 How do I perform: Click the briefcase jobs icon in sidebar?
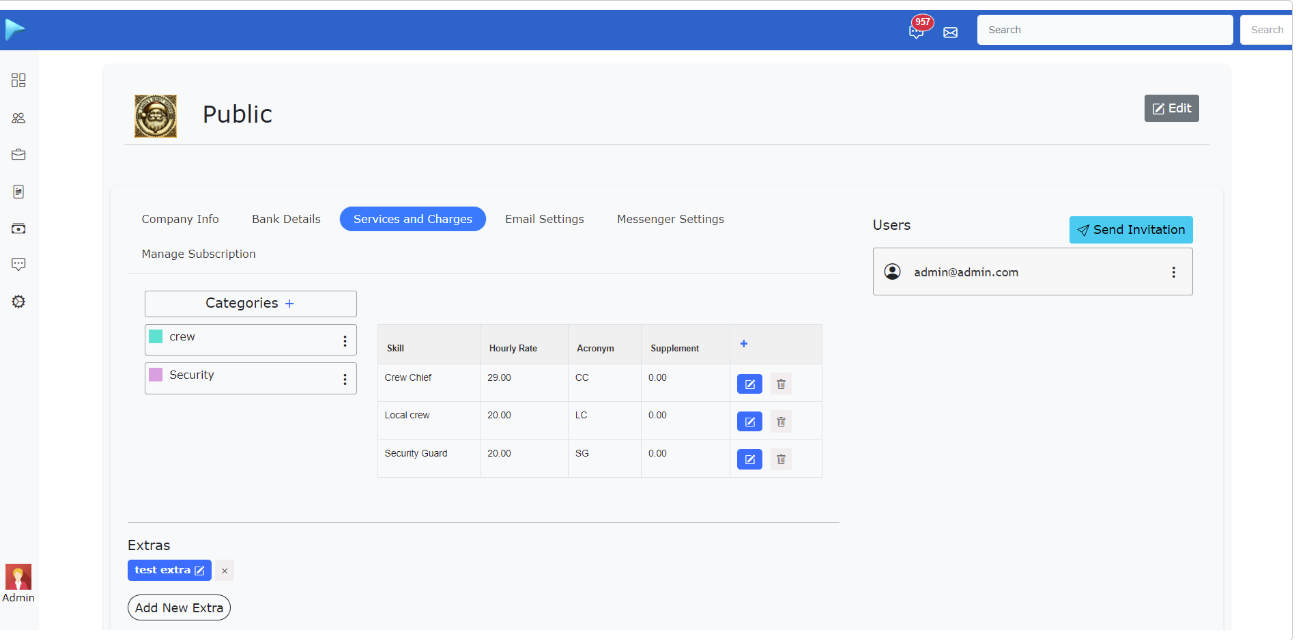coord(17,154)
